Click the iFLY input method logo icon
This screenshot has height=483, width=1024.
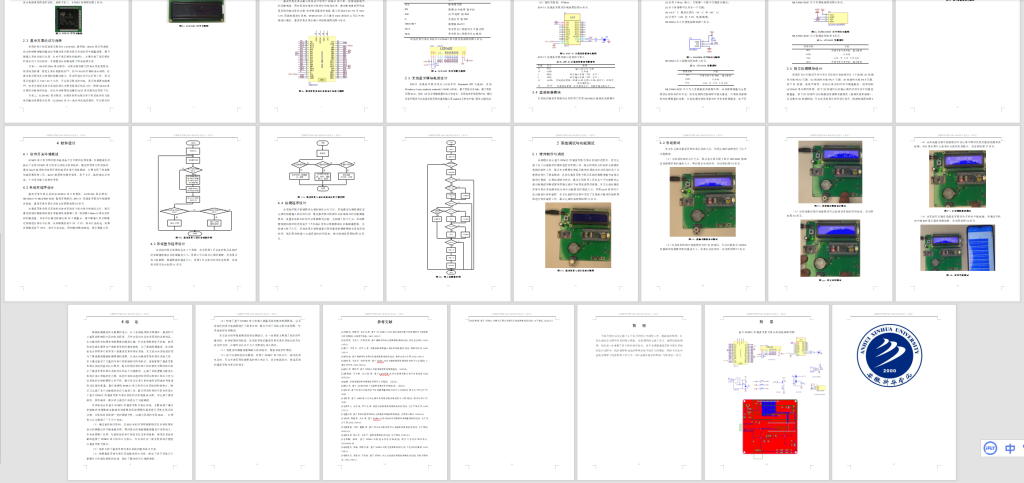tap(990, 448)
